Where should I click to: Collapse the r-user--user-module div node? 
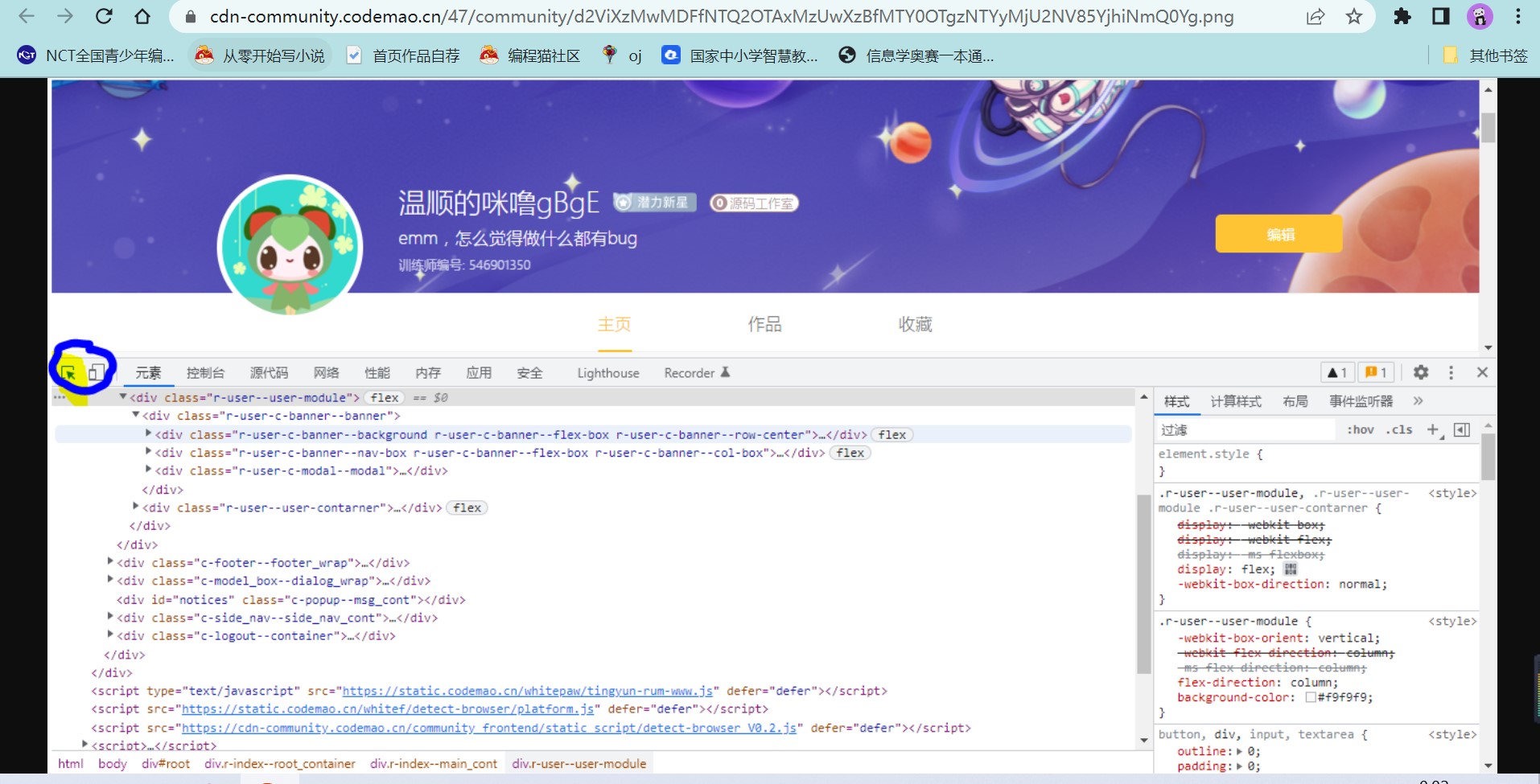coord(123,396)
